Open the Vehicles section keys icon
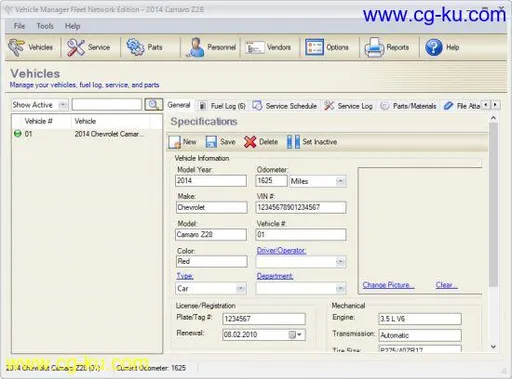Image resolution: width=512 pixels, height=379 pixels. [16, 47]
